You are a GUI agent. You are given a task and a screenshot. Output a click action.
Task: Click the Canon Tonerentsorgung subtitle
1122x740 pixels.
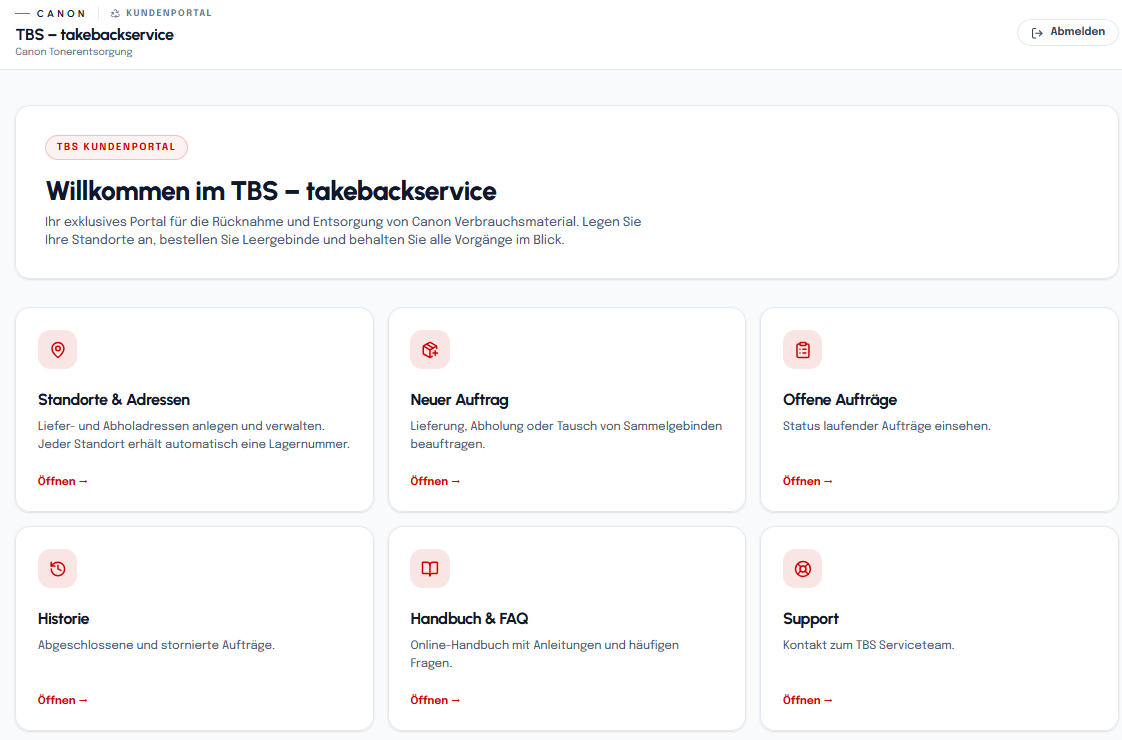point(74,52)
